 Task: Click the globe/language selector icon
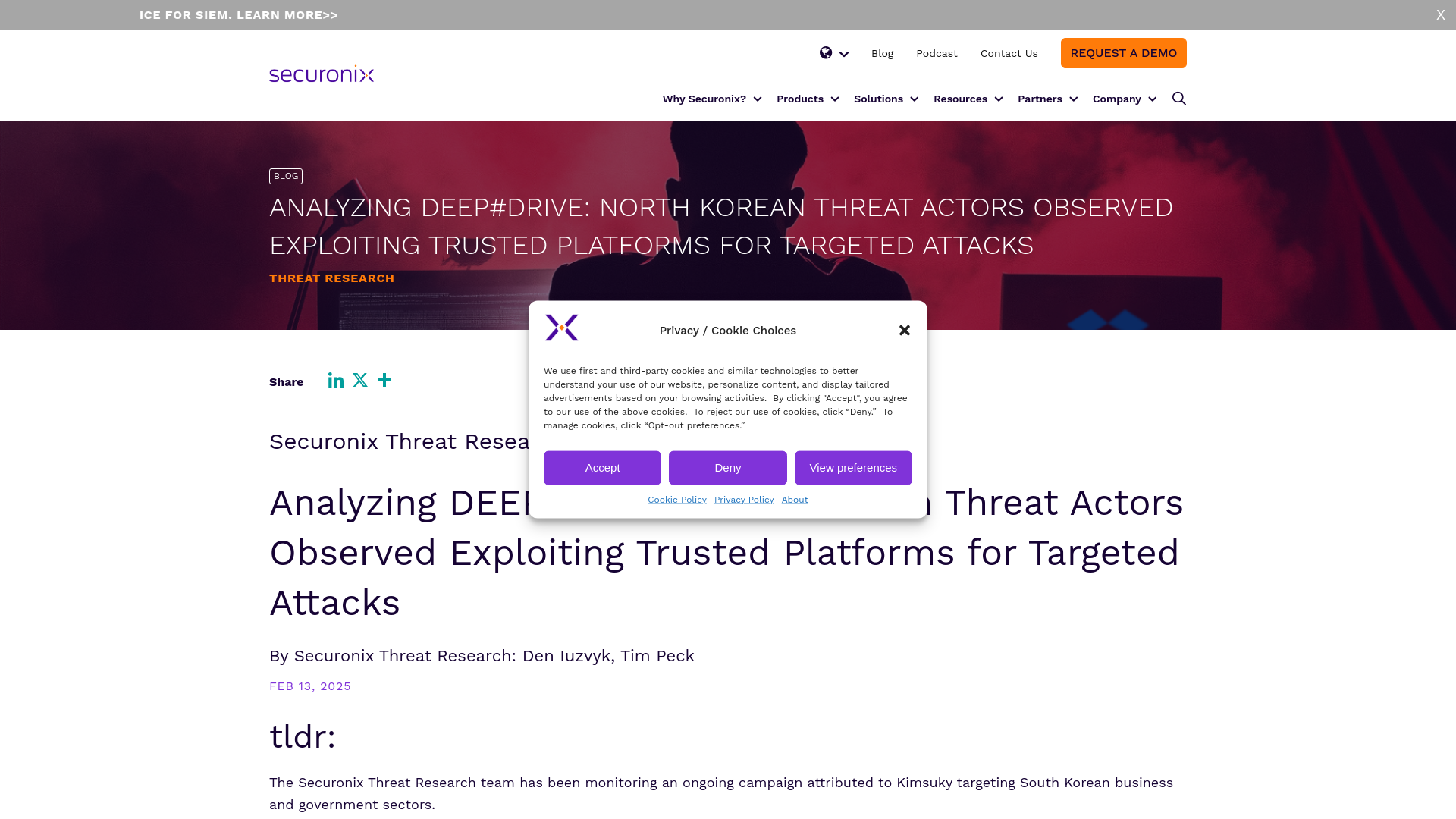(x=826, y=53)
